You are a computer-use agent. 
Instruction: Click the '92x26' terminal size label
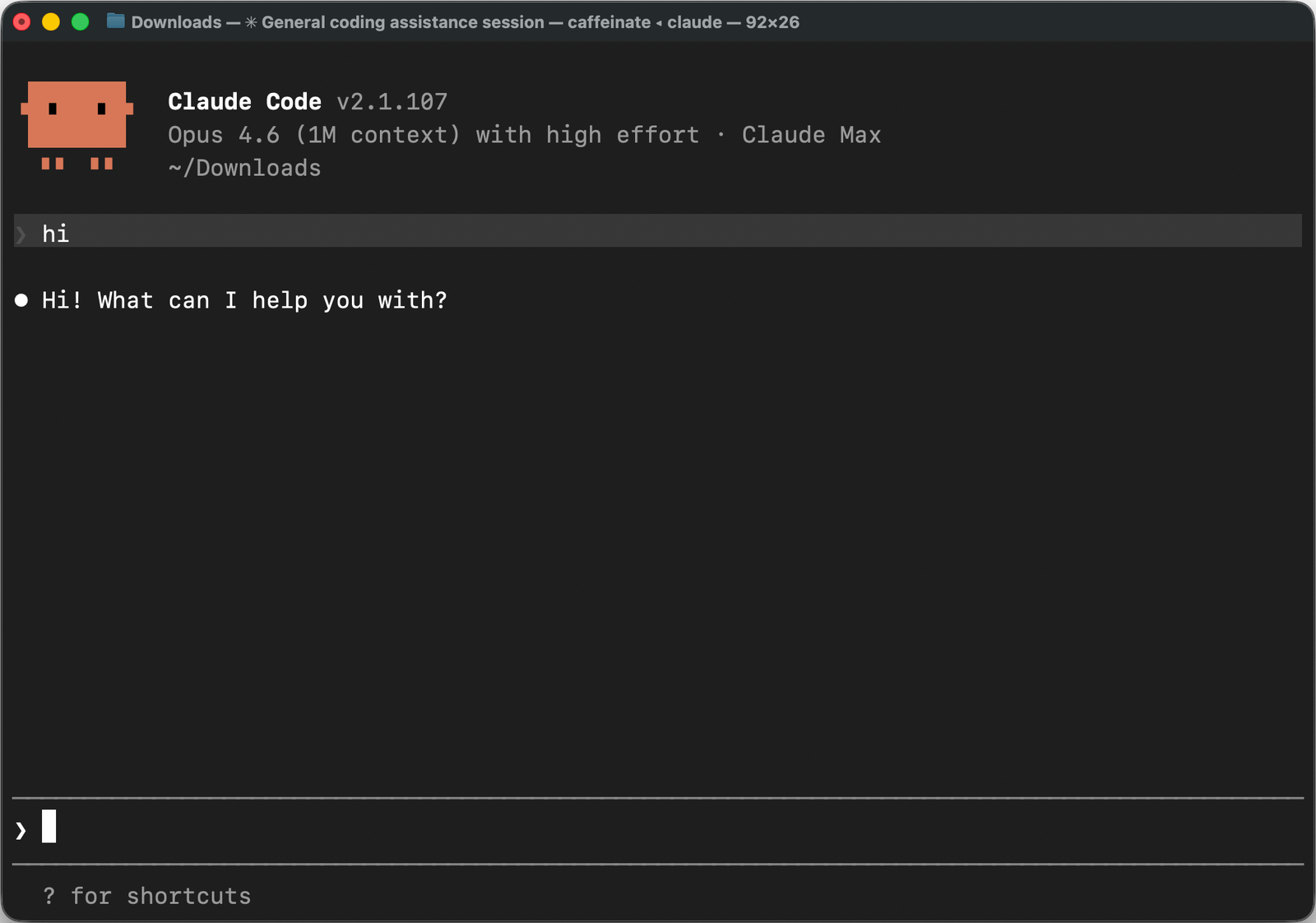(x=772, y=22)
